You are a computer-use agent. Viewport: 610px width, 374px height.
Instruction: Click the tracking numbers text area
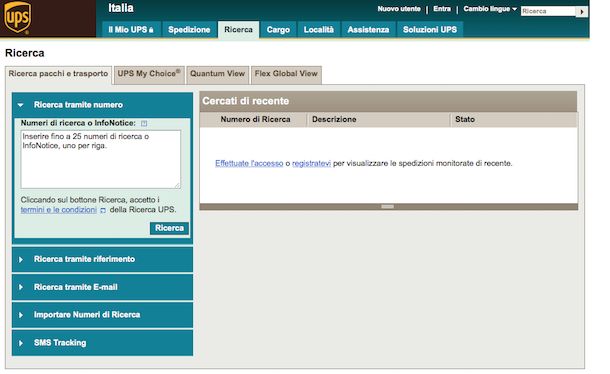101,160
